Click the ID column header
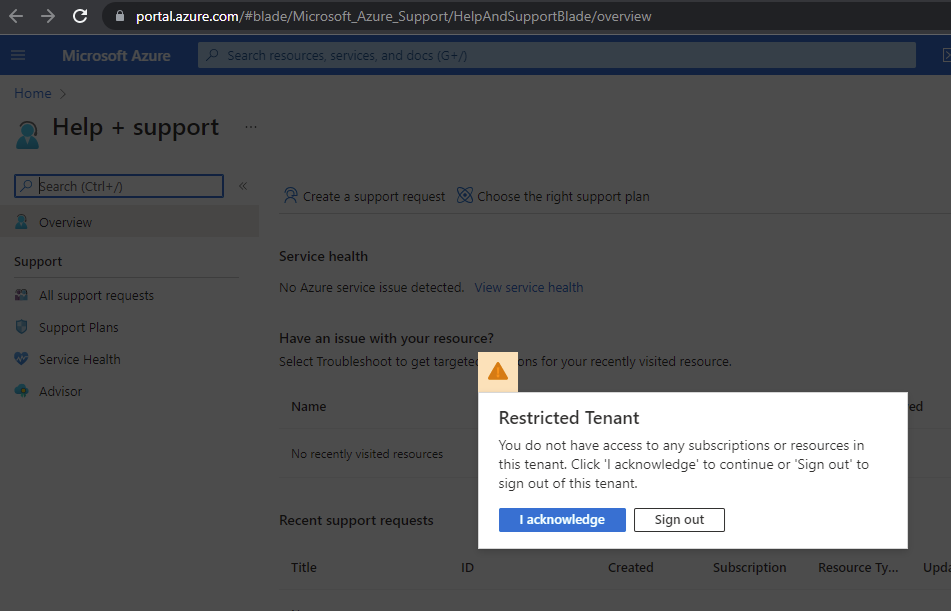951x611 pixels. (x=467, y=567)
